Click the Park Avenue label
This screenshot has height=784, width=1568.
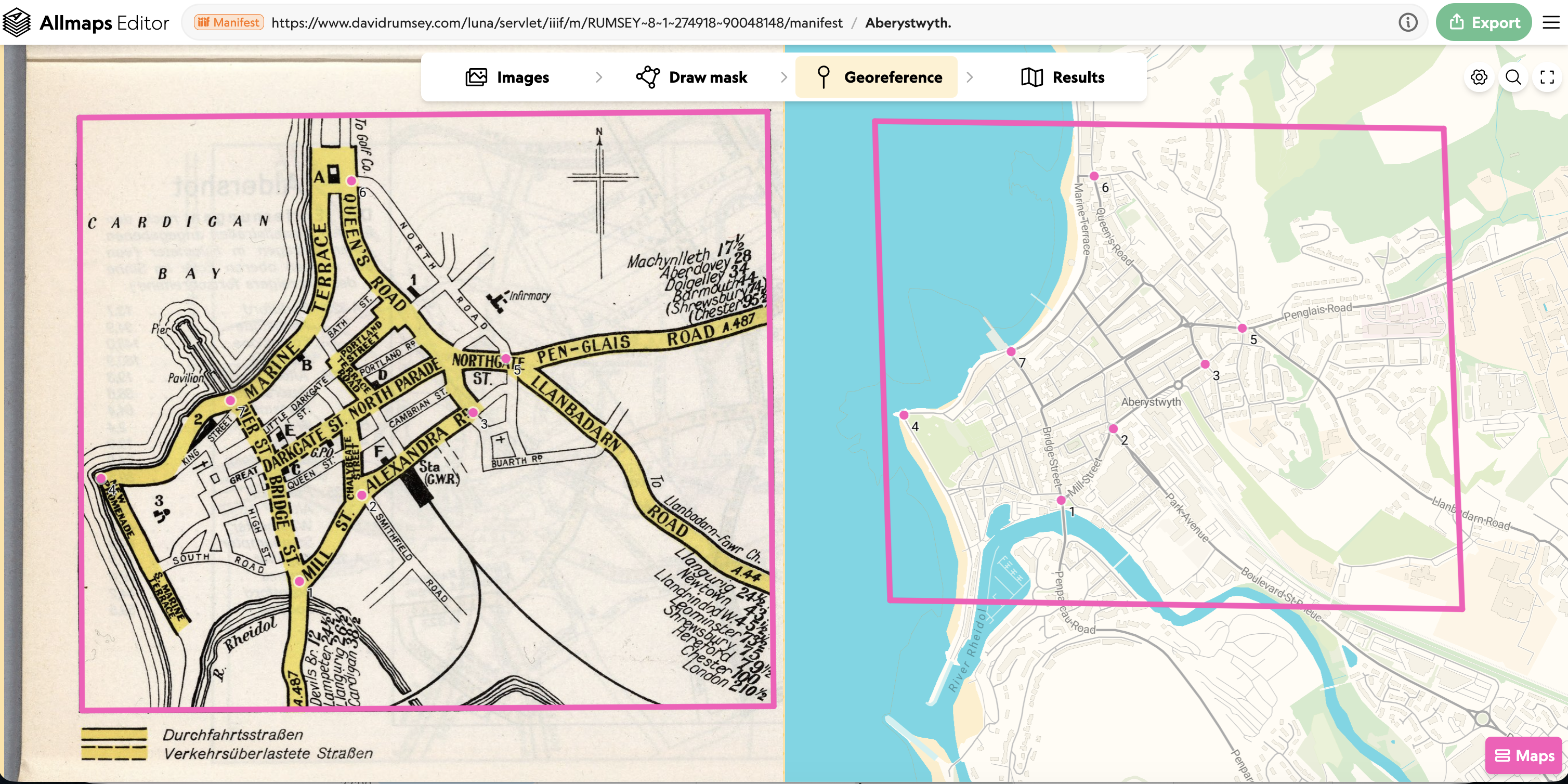1187,517
